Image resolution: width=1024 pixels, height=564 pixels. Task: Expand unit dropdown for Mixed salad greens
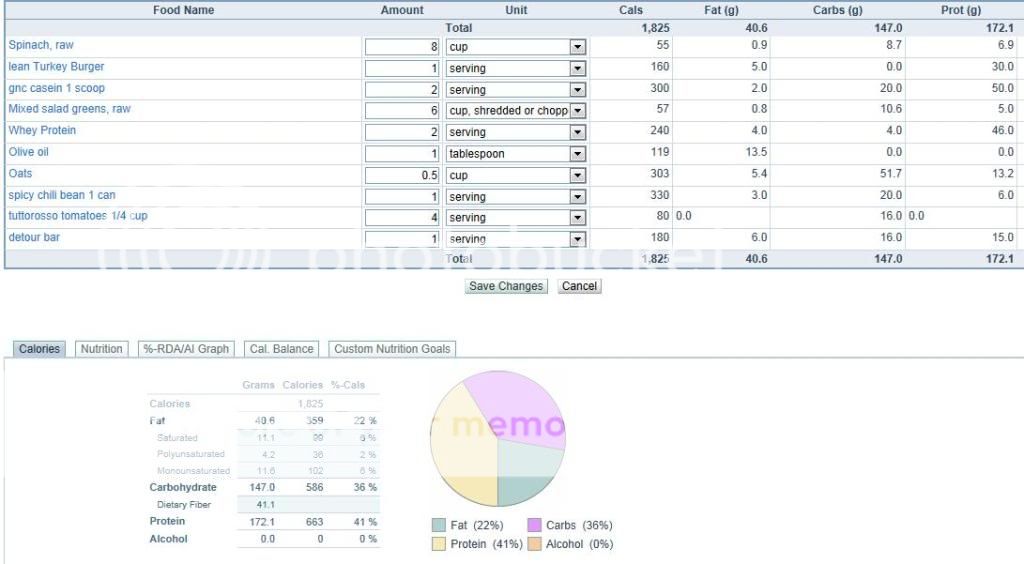tap(577, 111)
